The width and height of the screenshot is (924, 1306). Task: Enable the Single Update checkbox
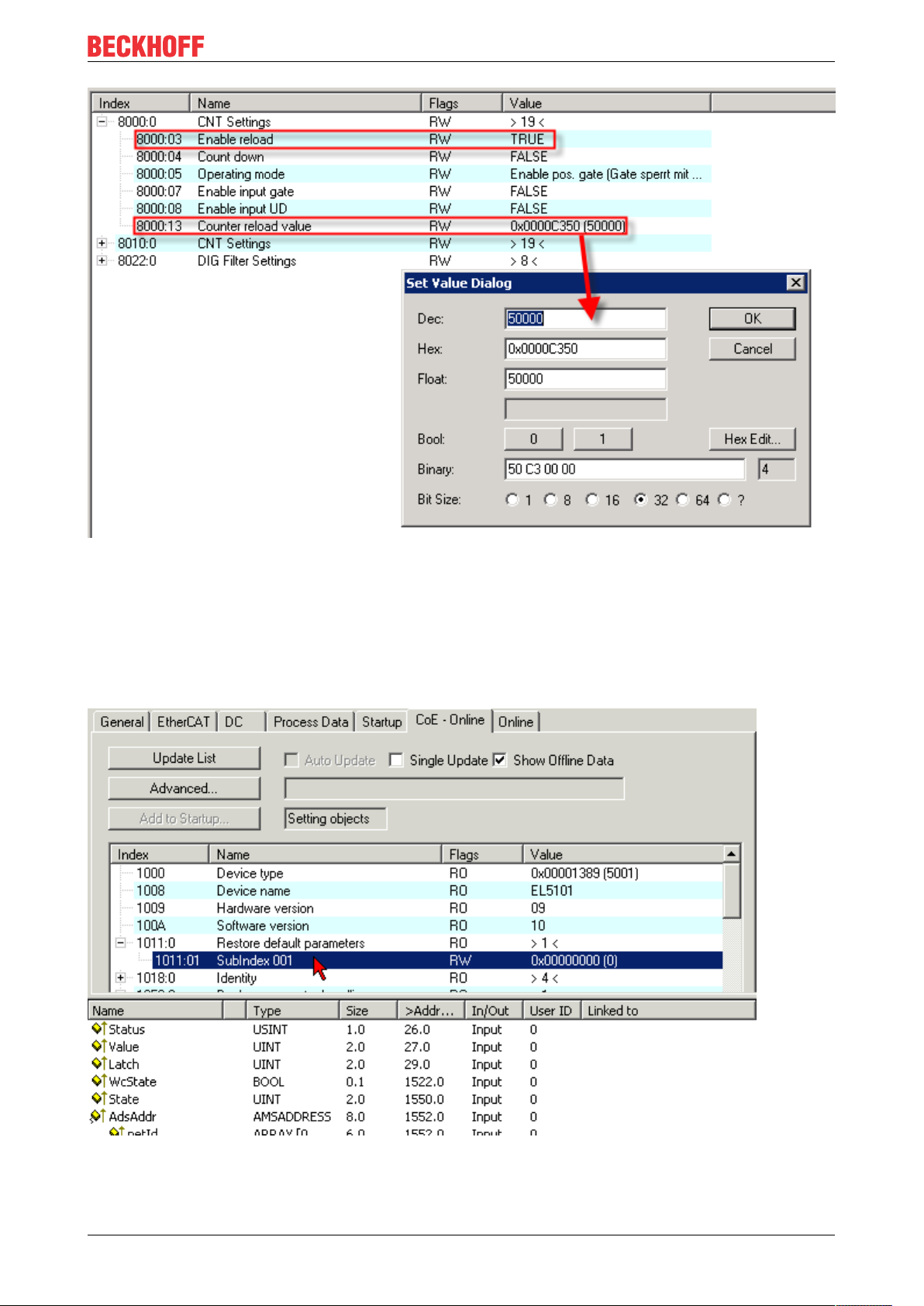(x=396, y=760)
